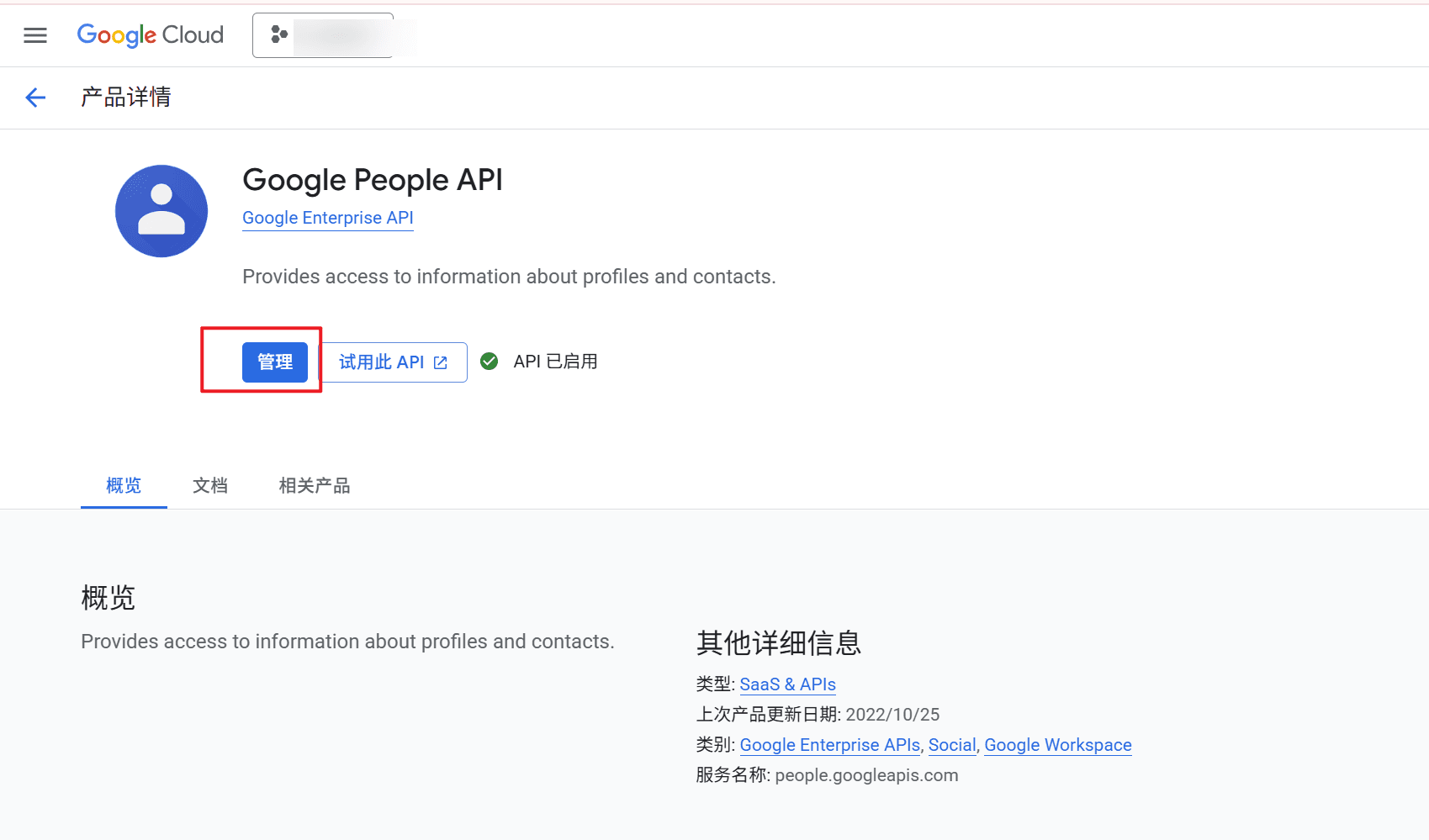This screenshot has width=1429, height=840.
Task: Open the project selector dropdown
Action: tap(323, 35)
